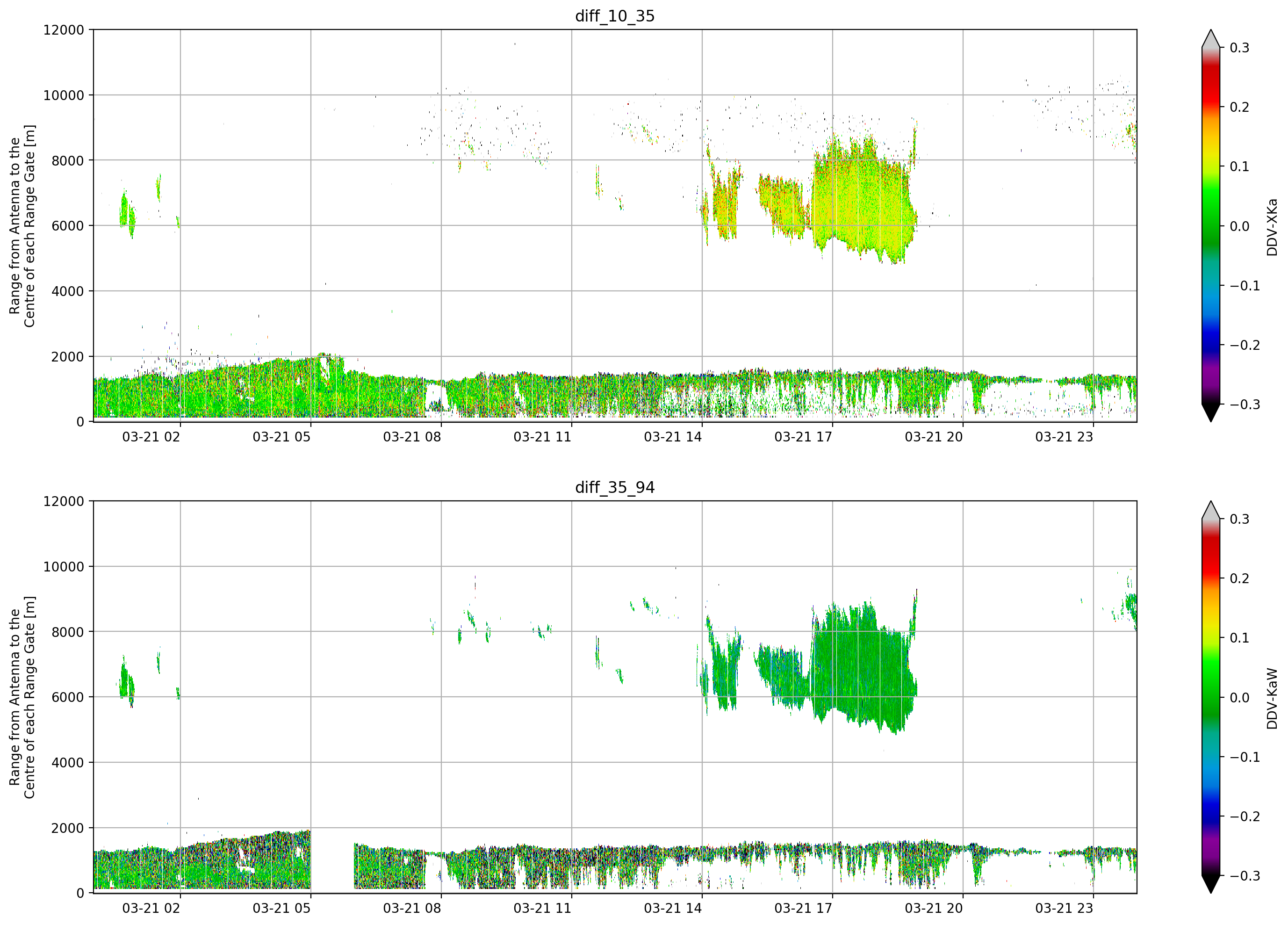The image size is (1288, 925).
Task: Click the diff_35_94 plot title
Action: point(615,487)
